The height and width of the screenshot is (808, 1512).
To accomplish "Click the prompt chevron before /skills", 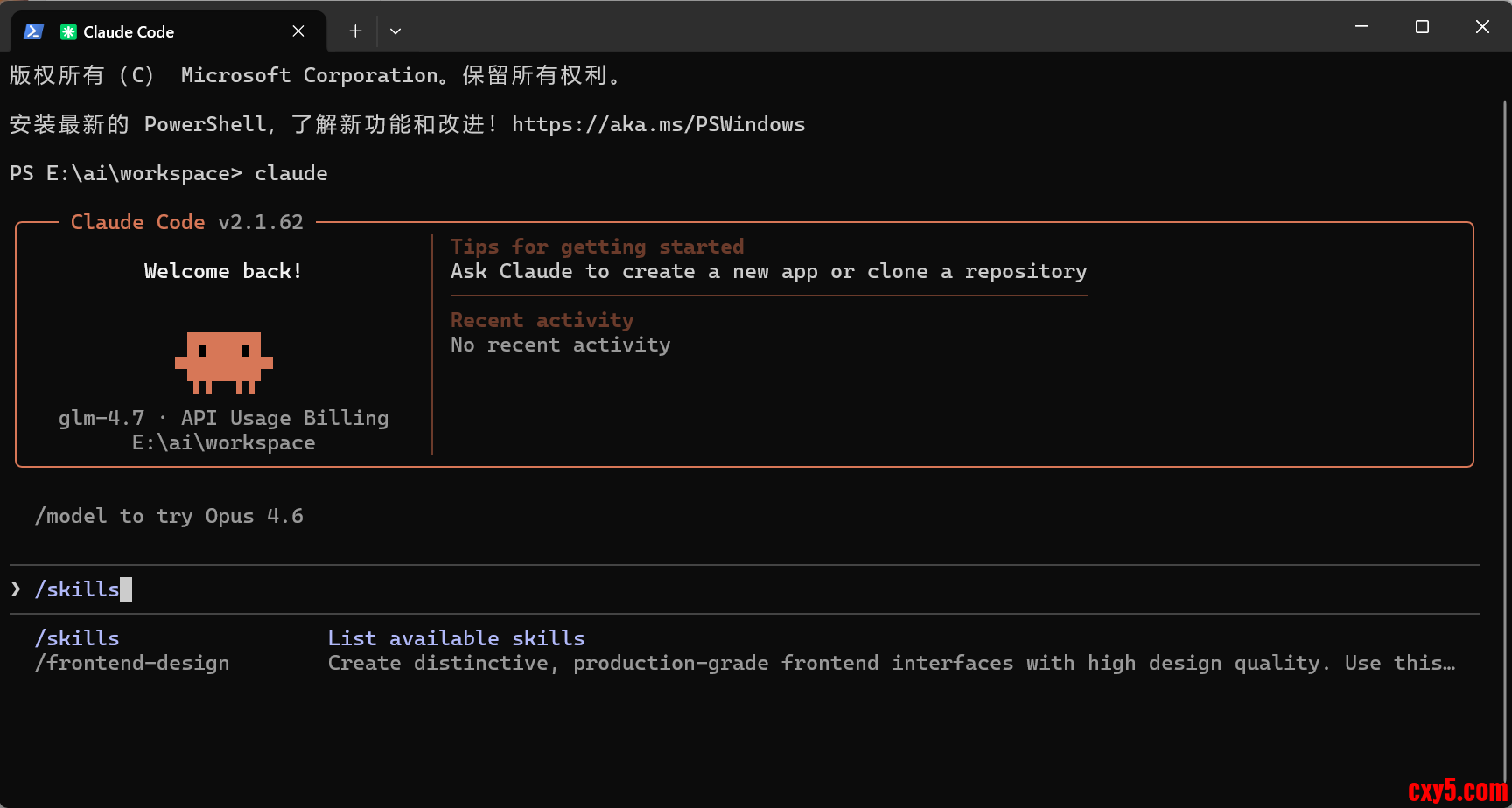I will pos(16,589).
